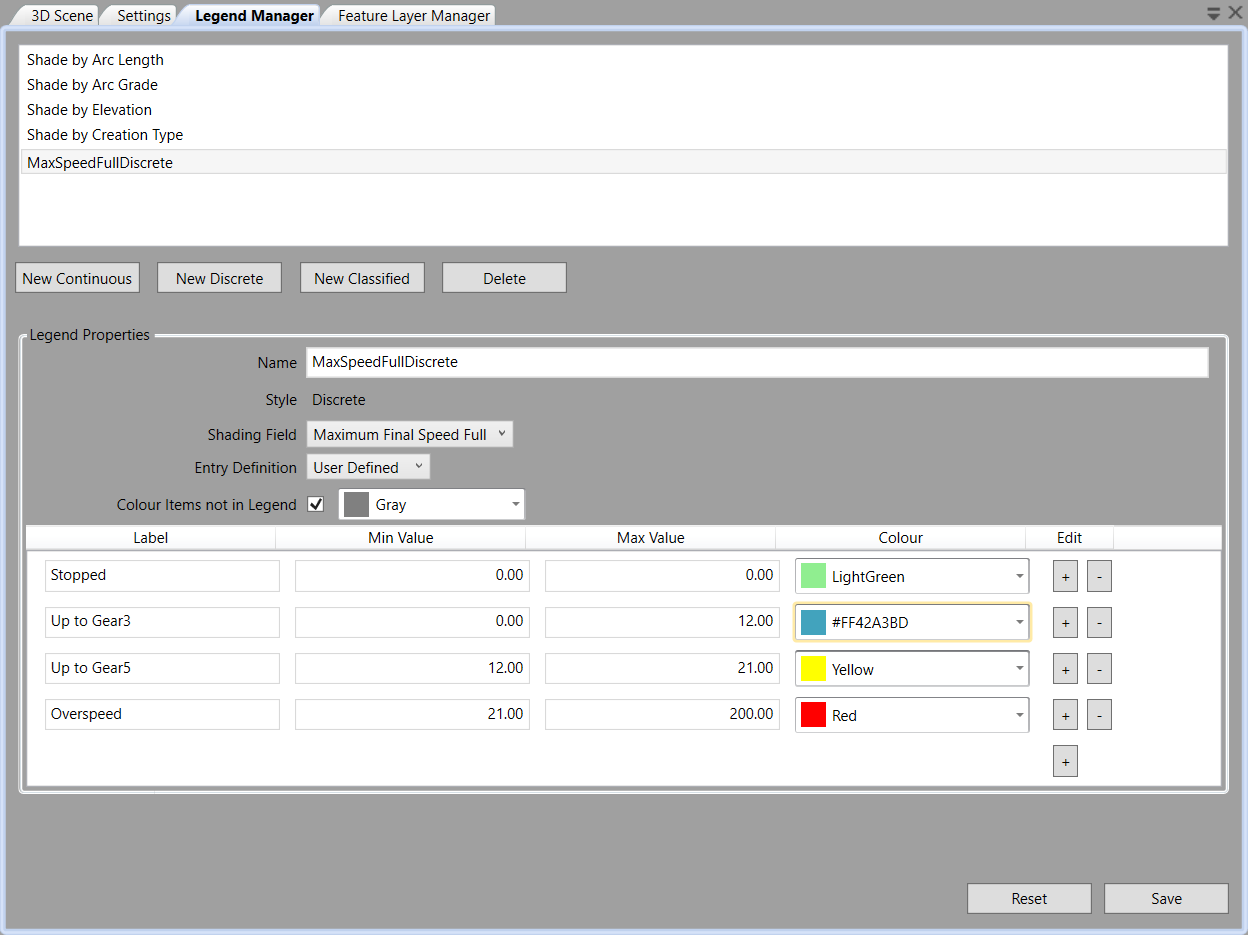1248x935 pixels.
Task: Click the New Discrete button
Action: pyautogui.click(x=219, y=278)
